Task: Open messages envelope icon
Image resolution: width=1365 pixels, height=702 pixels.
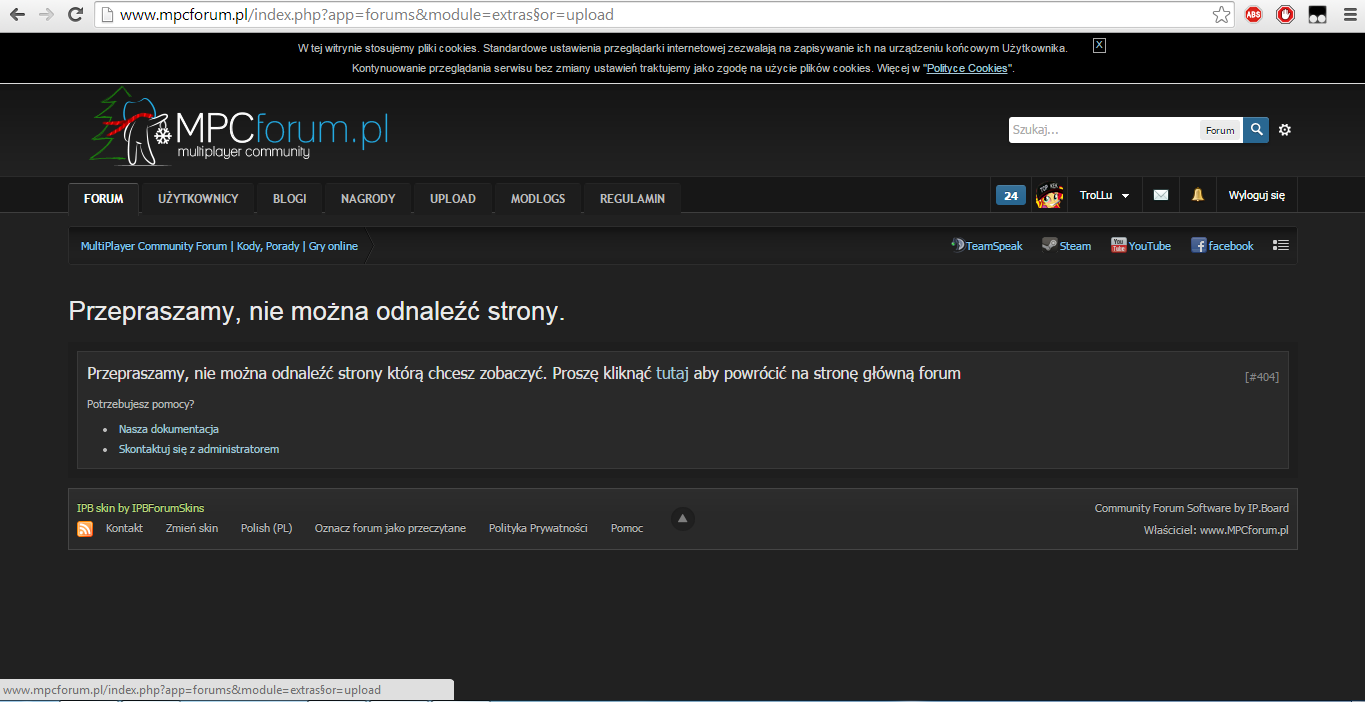Action: (1161, 196)
